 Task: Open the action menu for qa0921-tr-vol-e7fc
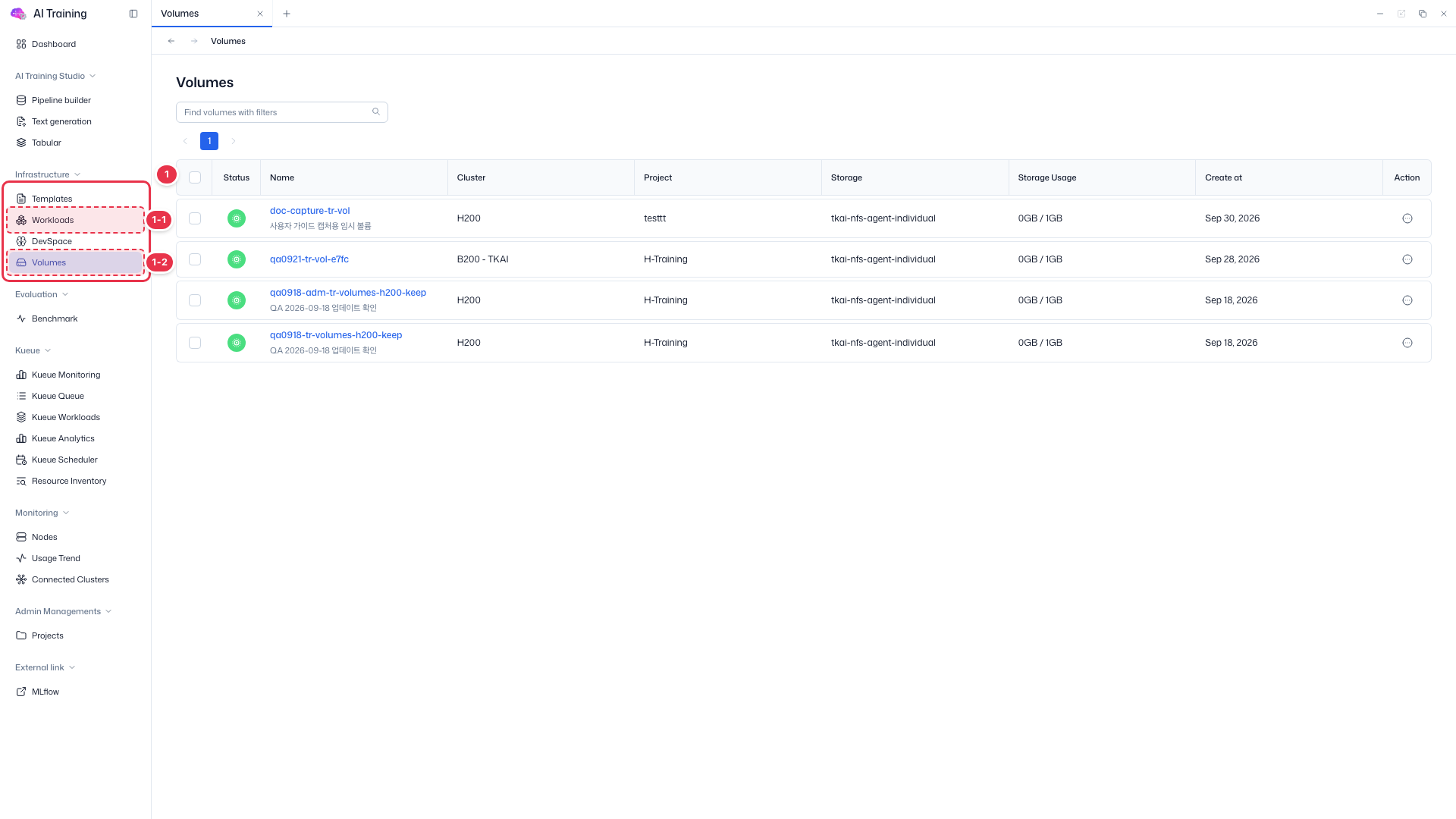coord(1407,259)
